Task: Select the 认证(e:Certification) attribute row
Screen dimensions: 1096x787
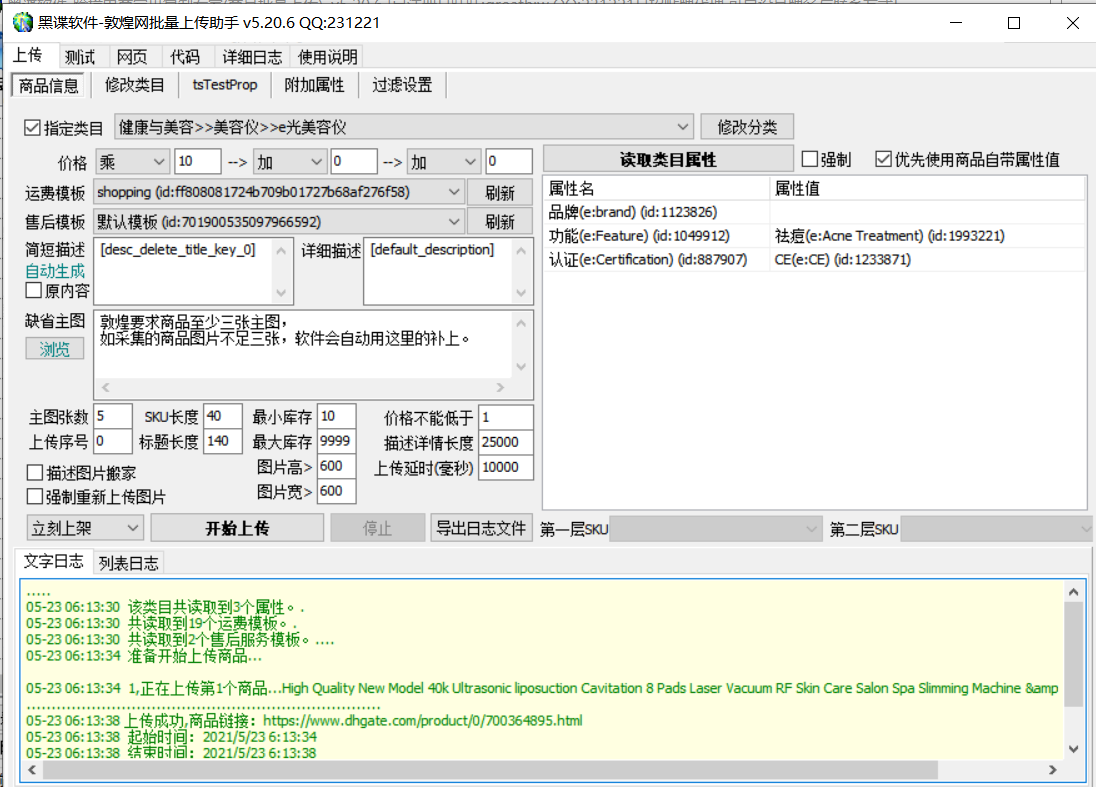Action: click(x=814, y=260)
